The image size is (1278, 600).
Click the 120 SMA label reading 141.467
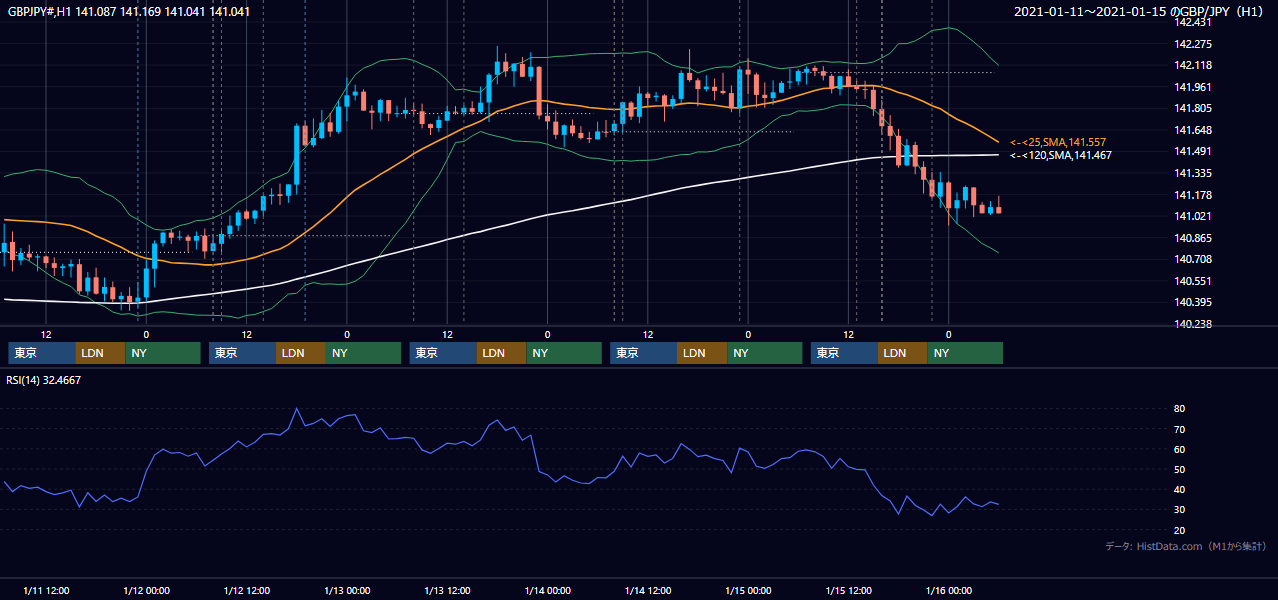coord(1060,155)
